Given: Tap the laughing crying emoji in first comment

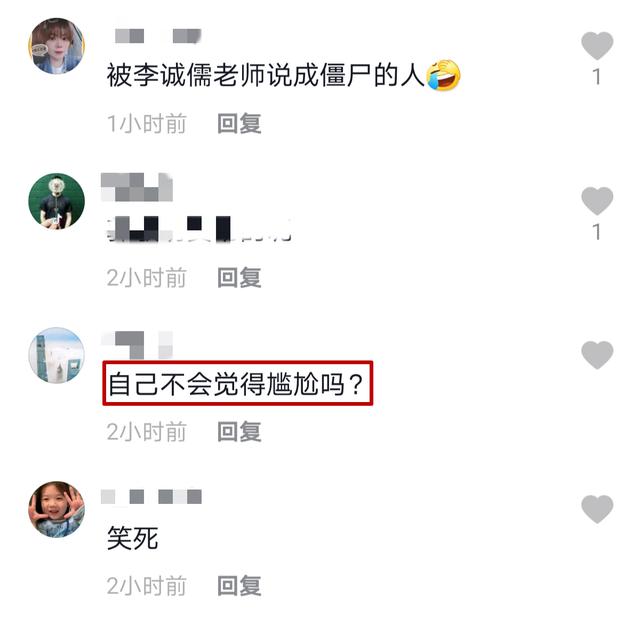Looking at the screenshot, I should pyautogui.click(x=443, y=75).
